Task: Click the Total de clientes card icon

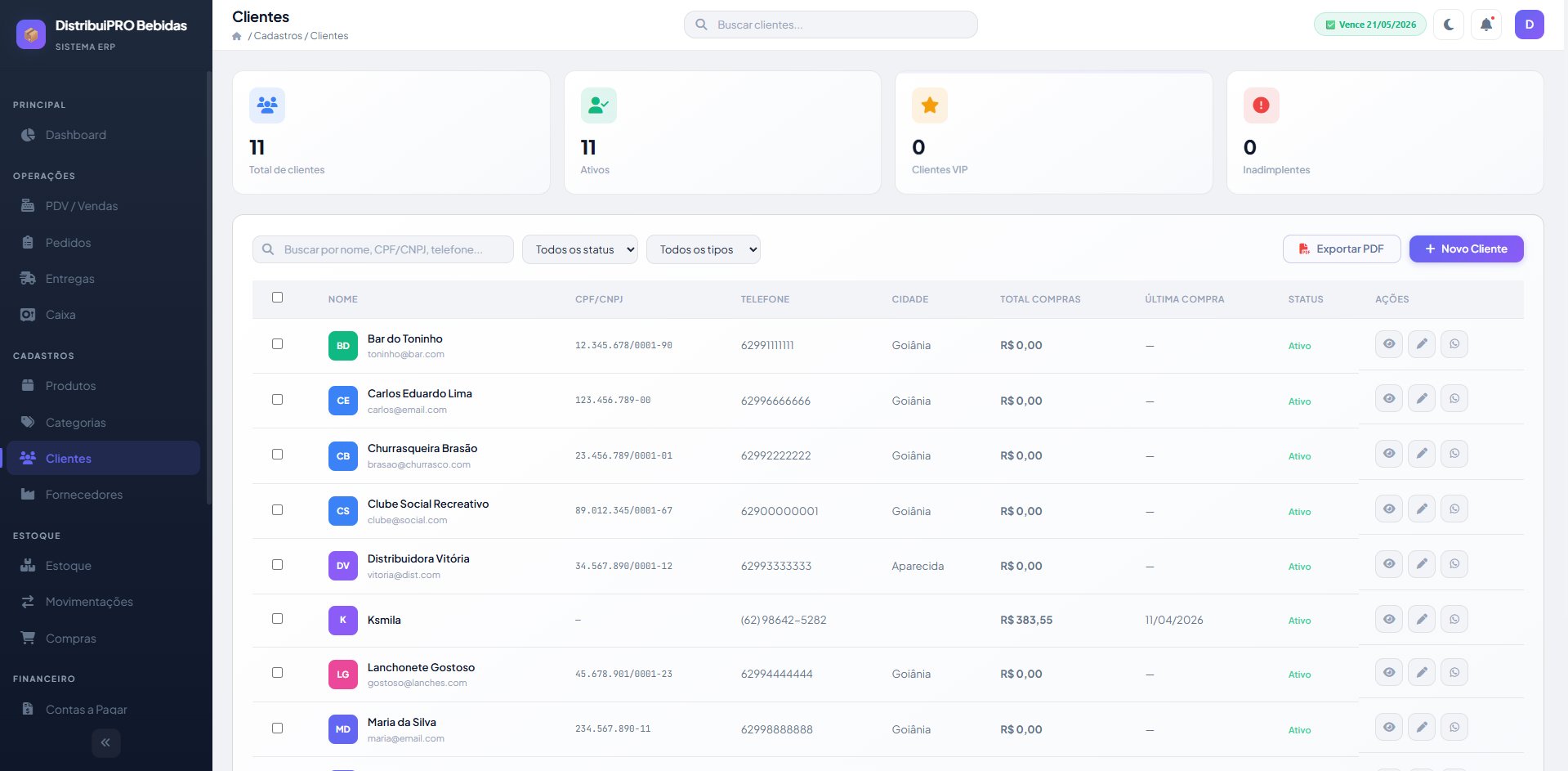Action: click(x=267, y=105)
